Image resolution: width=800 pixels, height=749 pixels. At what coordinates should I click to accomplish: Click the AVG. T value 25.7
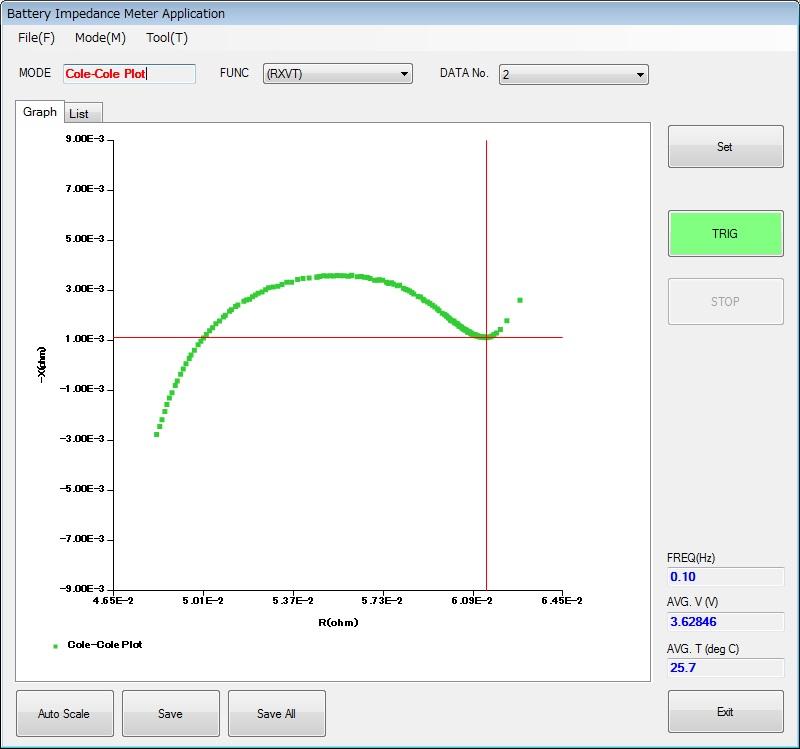(725, 667)
